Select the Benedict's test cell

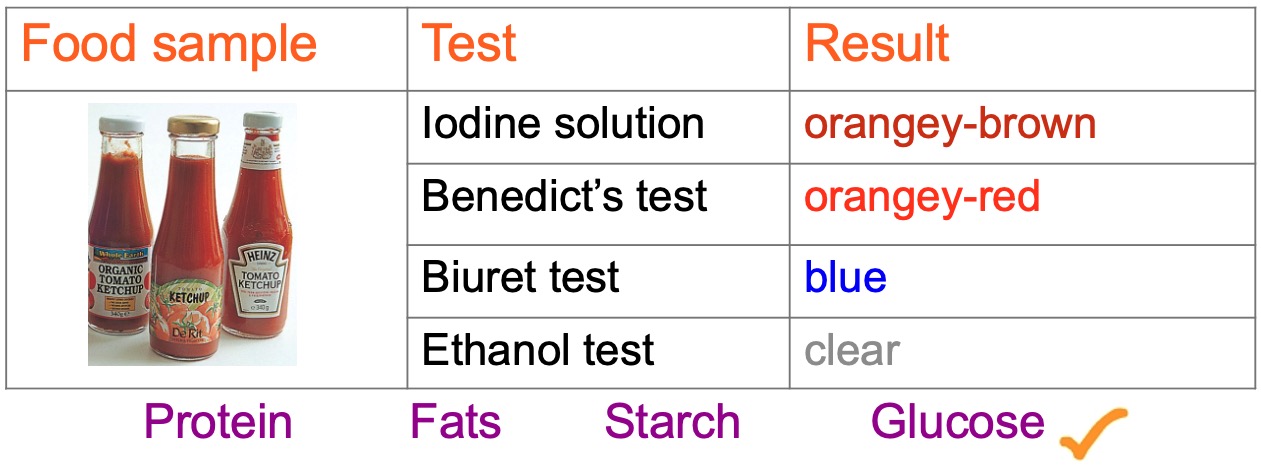[564, 196]
